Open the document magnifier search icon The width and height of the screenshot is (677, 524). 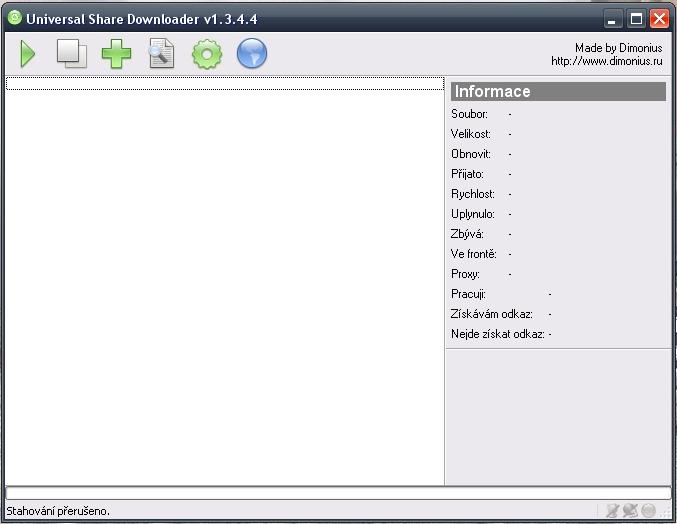[161, 54]
